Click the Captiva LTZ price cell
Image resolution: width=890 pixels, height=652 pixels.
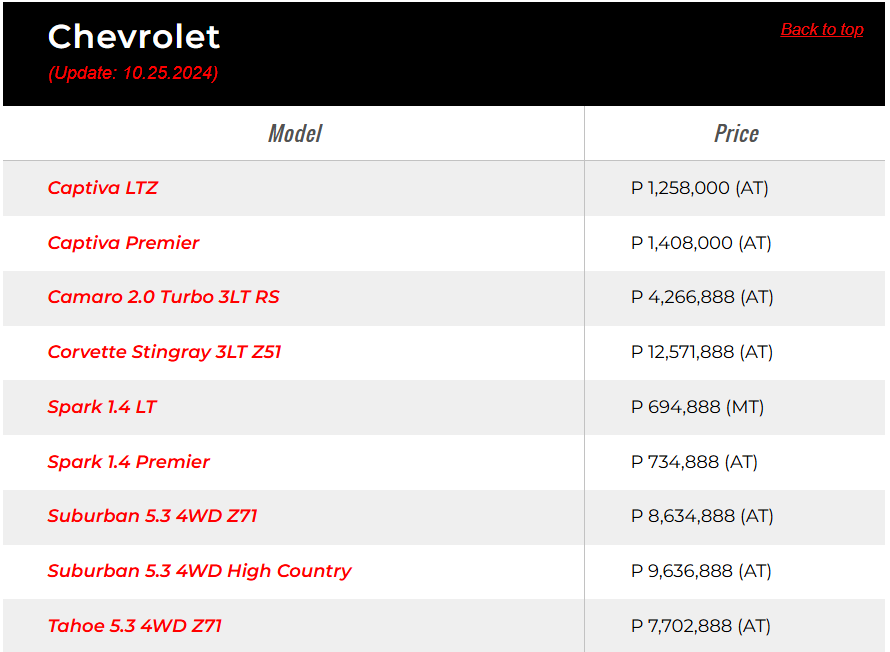(x=700, y=188)
